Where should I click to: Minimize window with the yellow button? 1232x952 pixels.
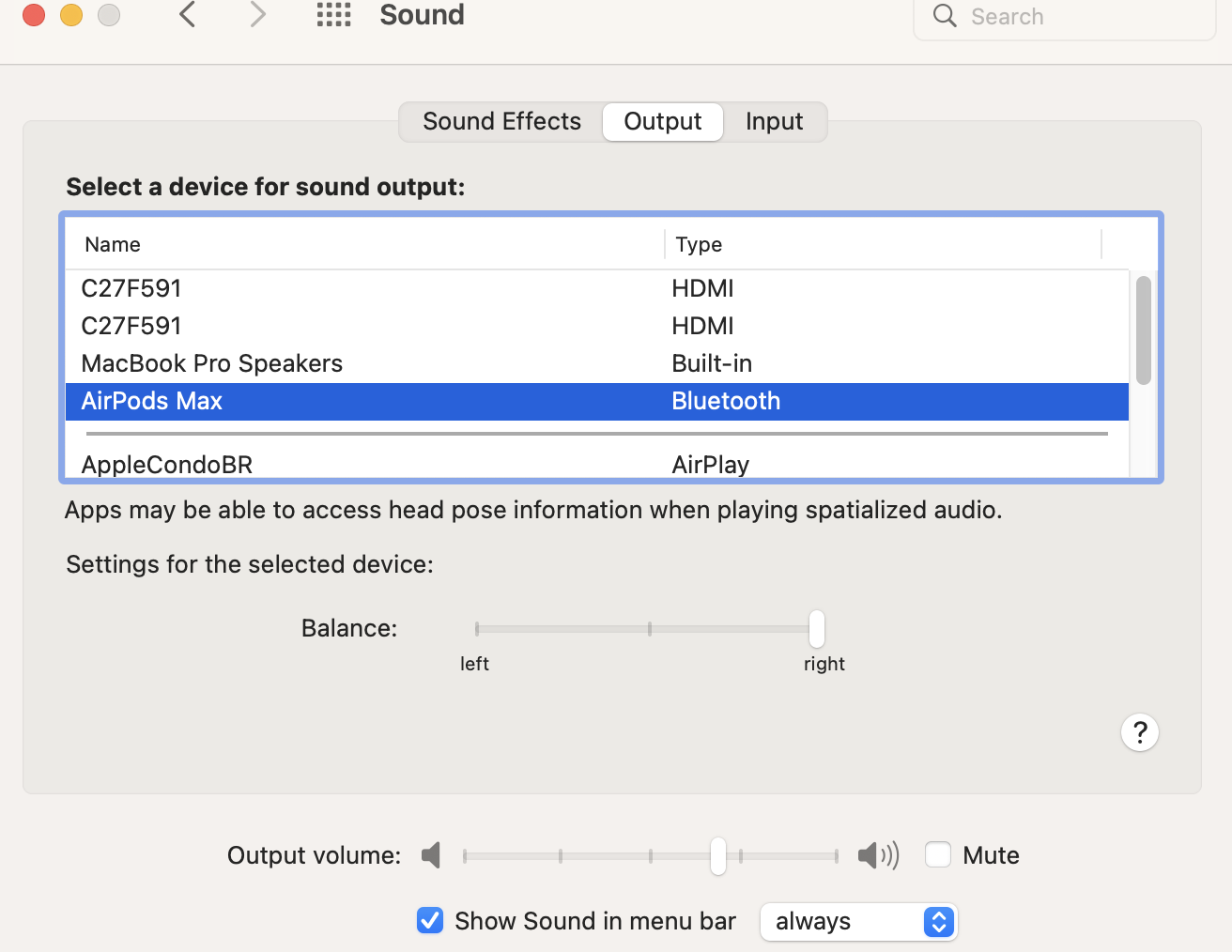[71, 15]
